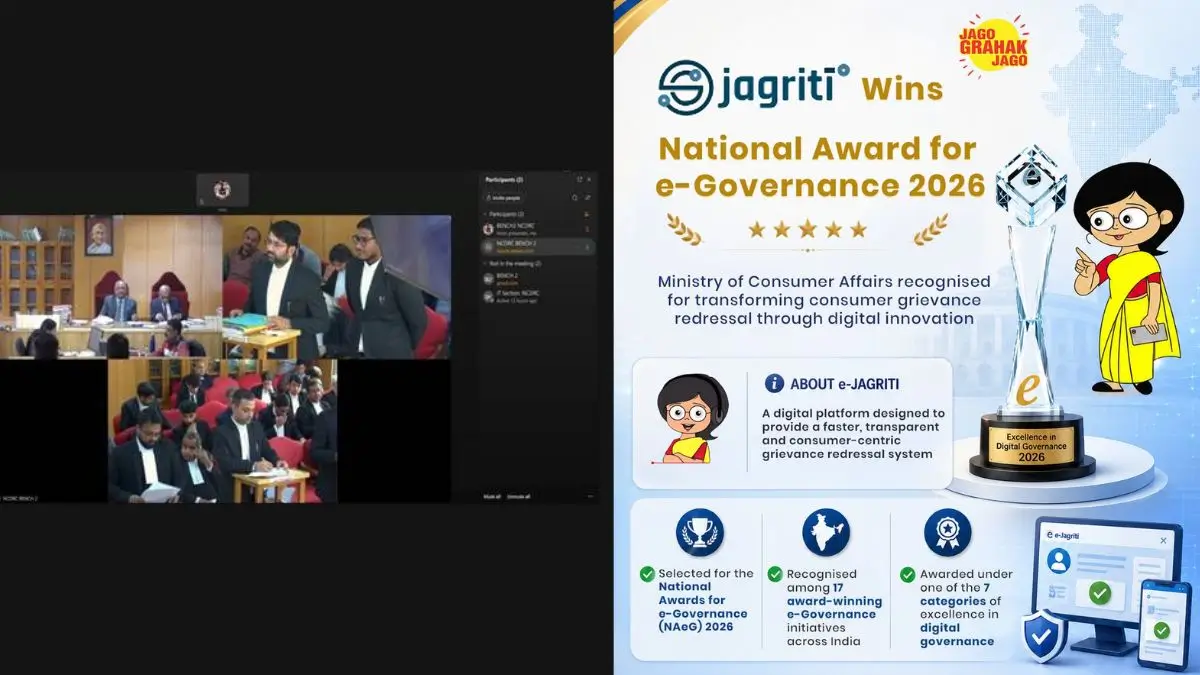
Task: Click microphone icon for BENCH2 NCDRC
Action: [587, 229]
